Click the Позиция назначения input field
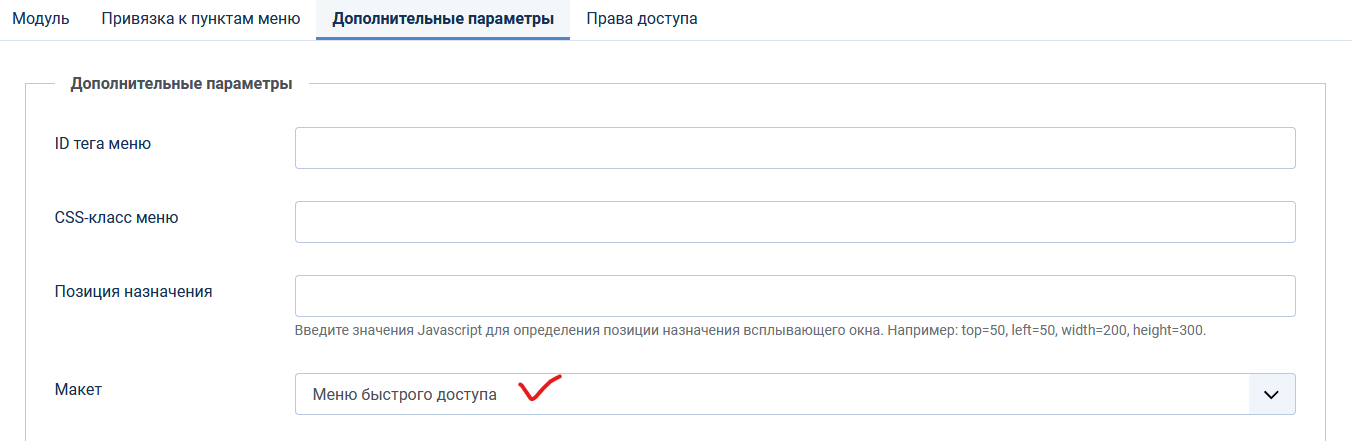 795,296
